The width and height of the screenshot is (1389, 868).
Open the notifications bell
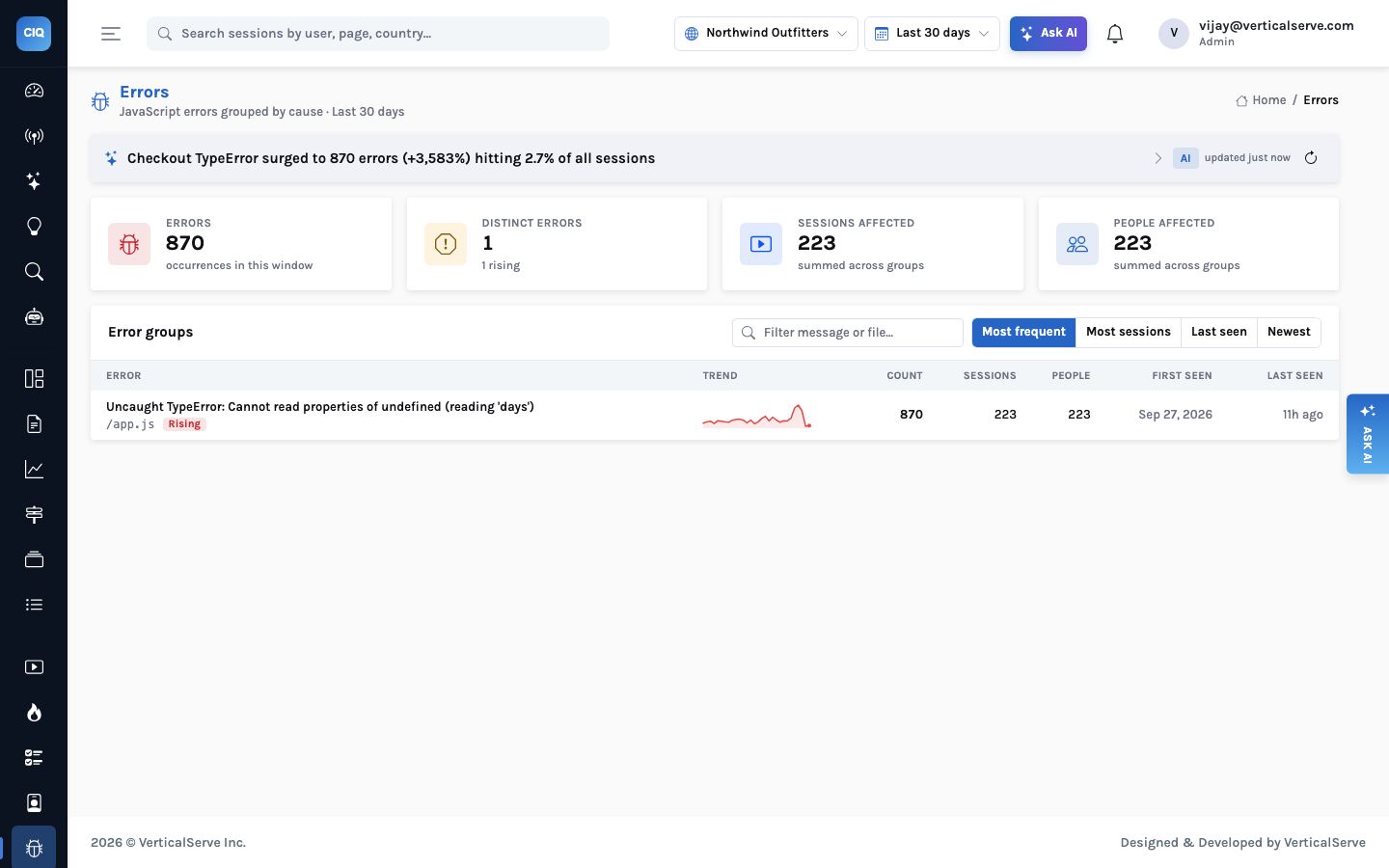pos(1115,34)
